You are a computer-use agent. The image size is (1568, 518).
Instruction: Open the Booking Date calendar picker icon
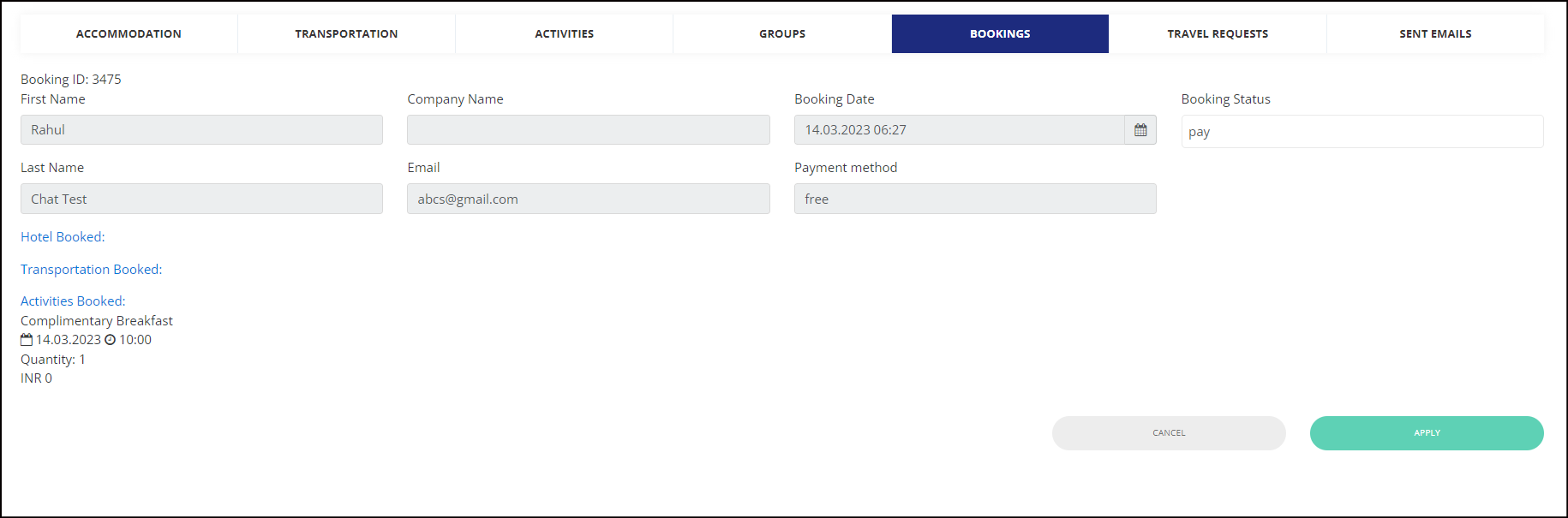(x=1140, y=130)
